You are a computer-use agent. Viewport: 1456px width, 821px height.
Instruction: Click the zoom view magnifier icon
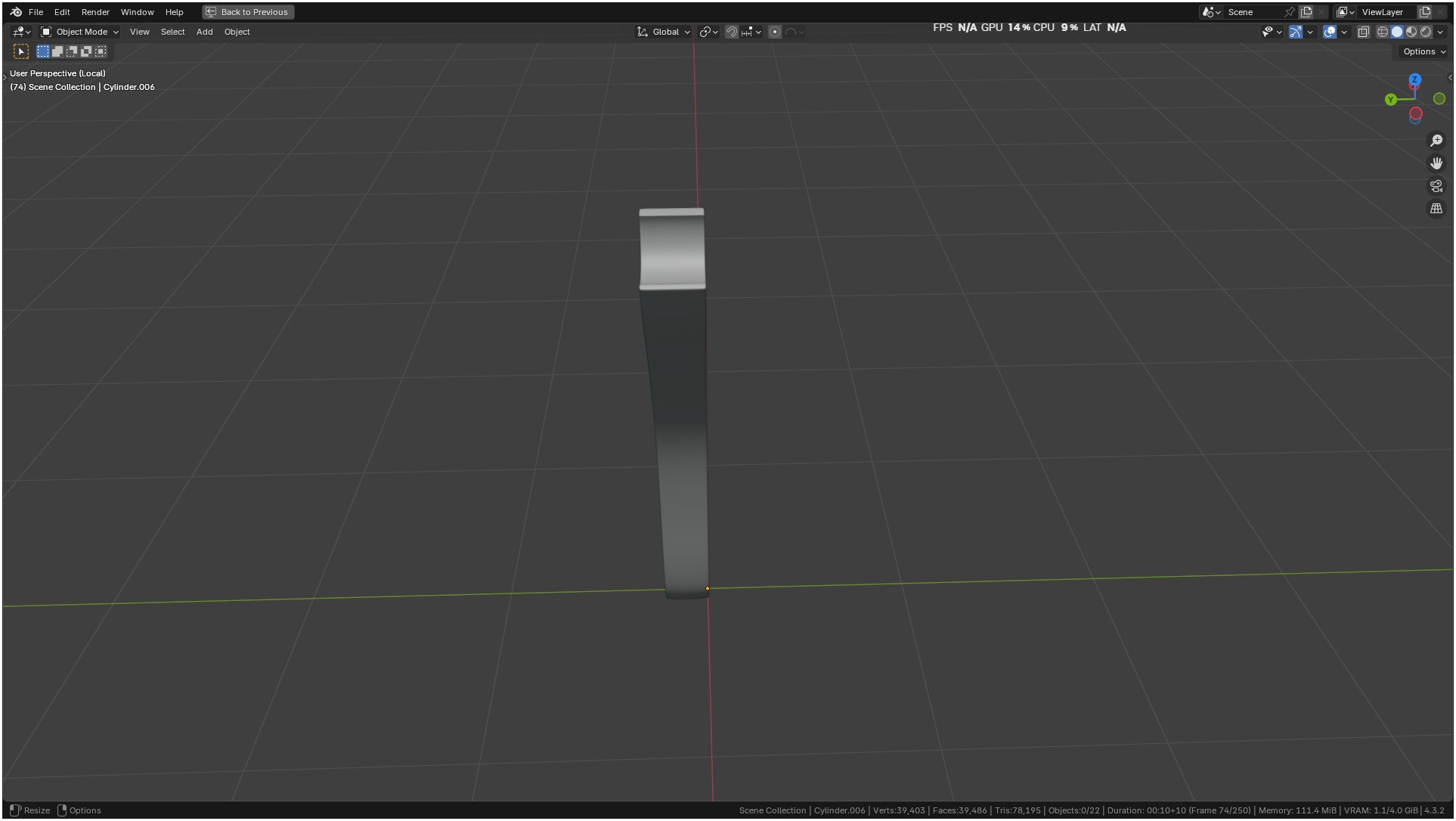[x=1436, y=141]
